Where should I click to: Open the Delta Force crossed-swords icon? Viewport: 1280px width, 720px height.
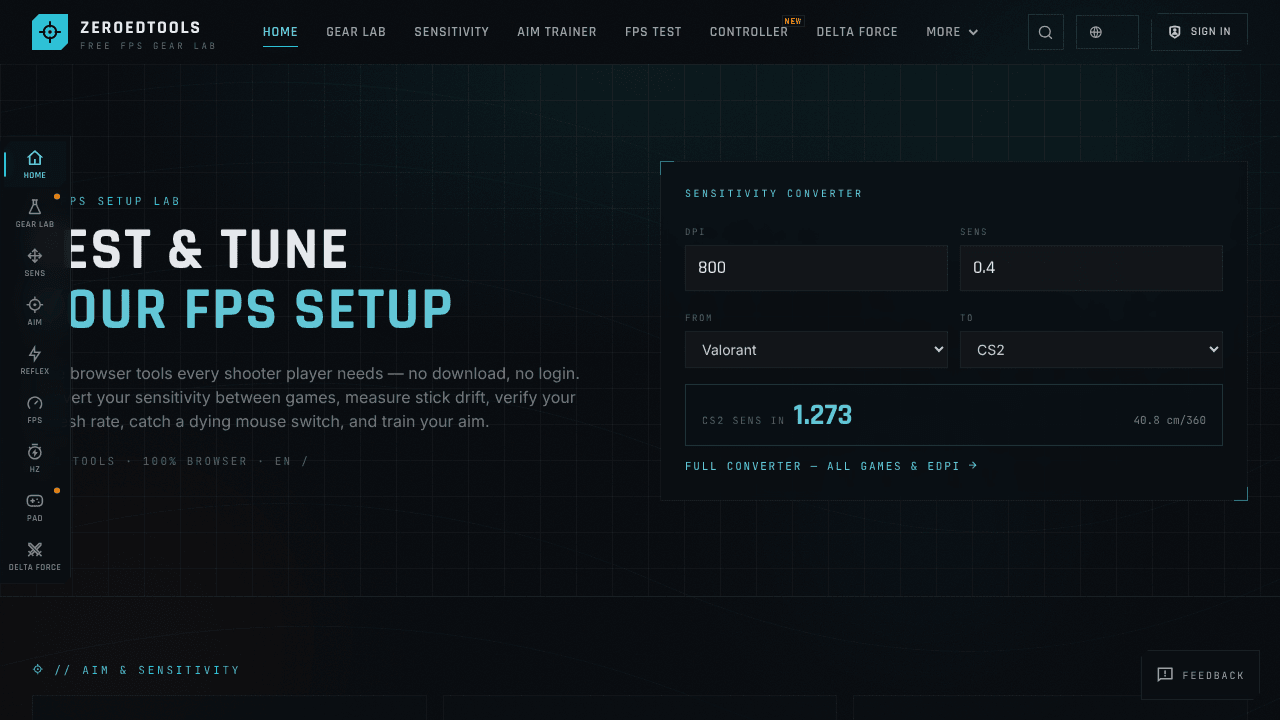[x=35, y=550]
